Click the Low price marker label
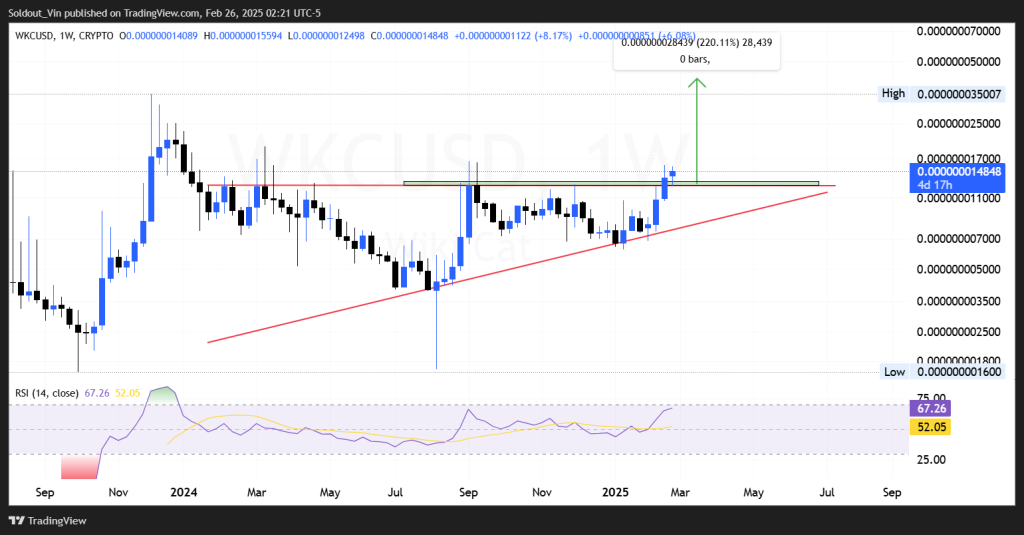Screen dimensions: 1024x535 click(x=894, y=371)
